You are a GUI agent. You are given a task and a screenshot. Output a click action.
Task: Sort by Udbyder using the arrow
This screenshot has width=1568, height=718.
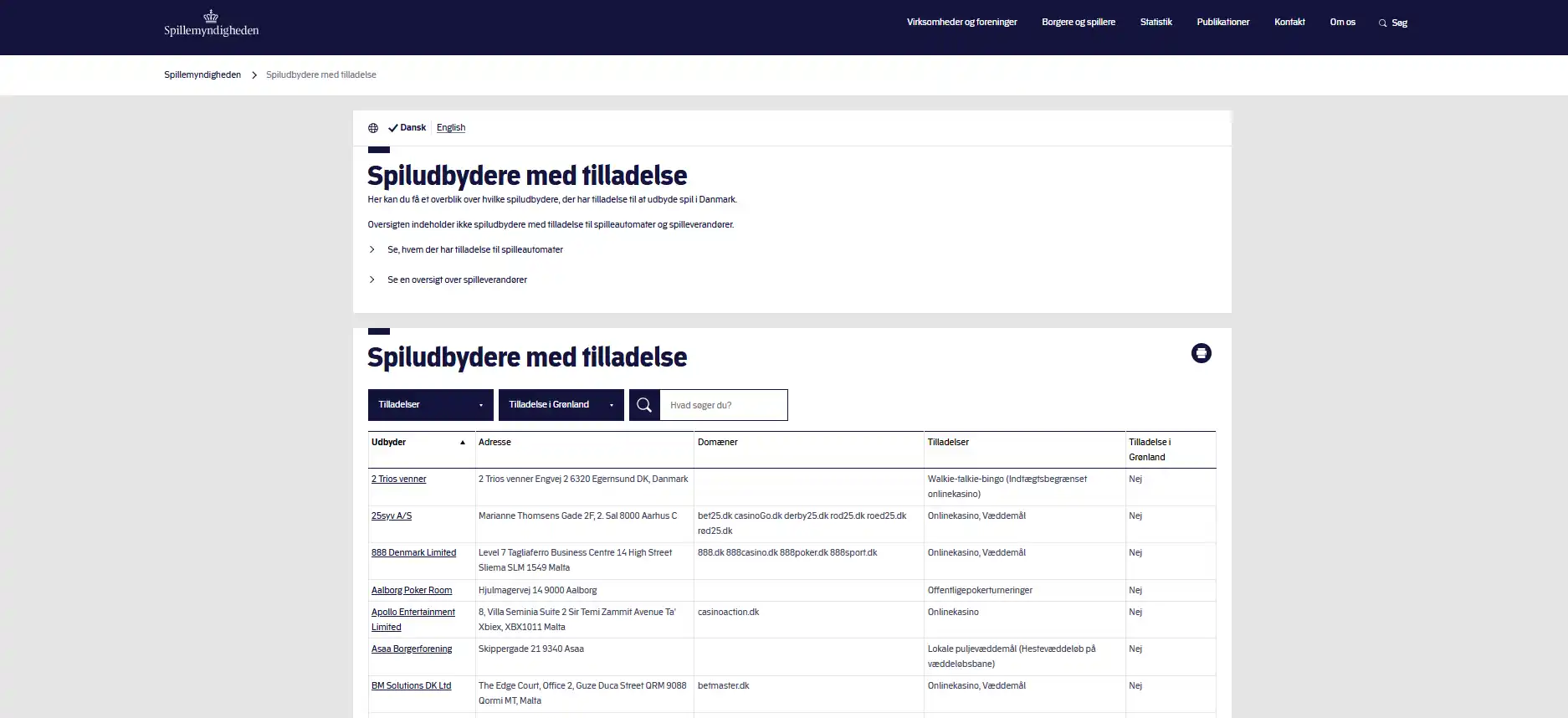point(463,442)
